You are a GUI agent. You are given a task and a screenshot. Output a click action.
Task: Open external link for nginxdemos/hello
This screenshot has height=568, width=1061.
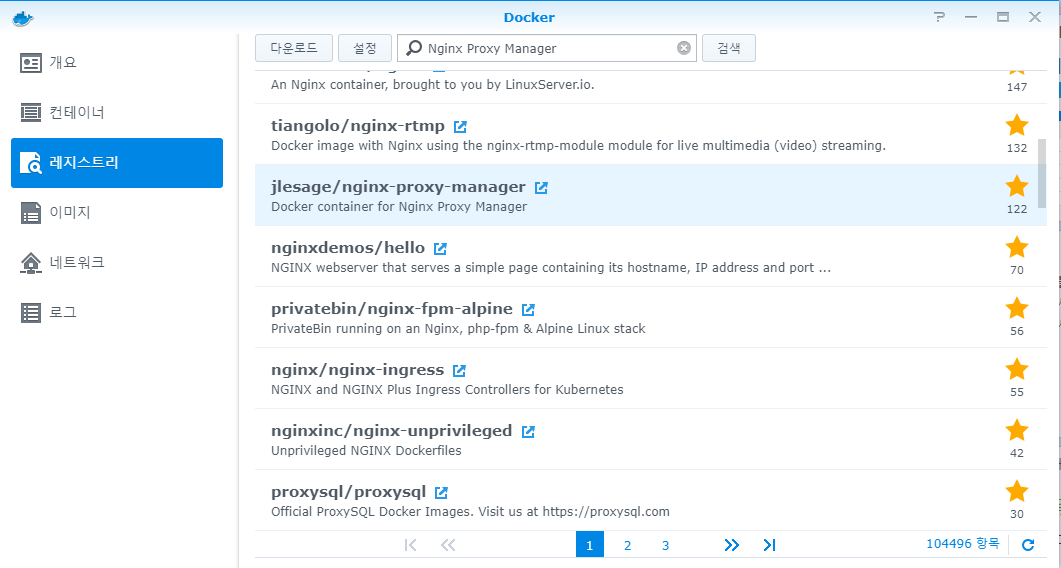(x=441, y=248)
